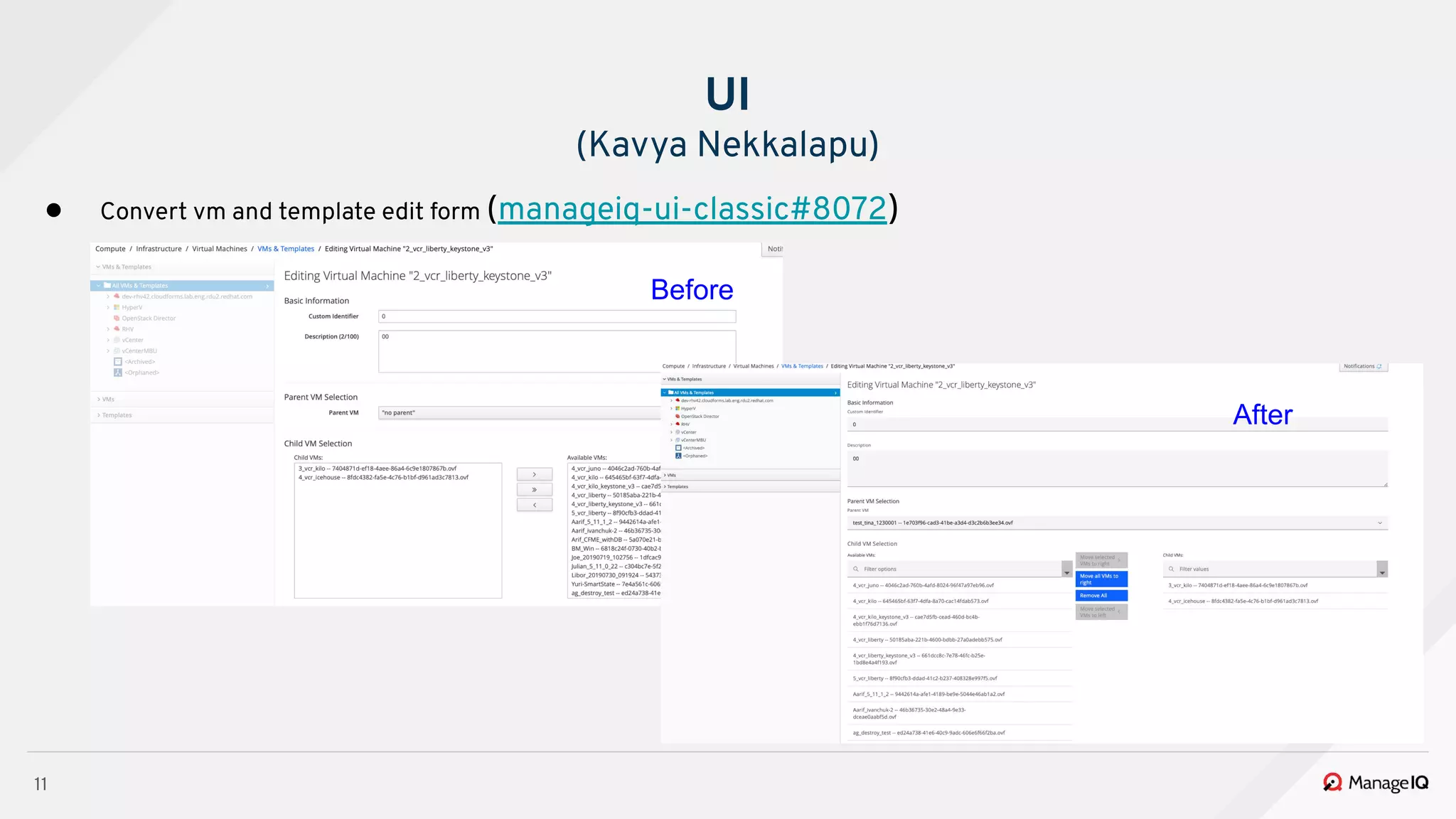The width and height of the screenshot is (1456, 819).
Task: Click Orphaned icon in After tree
Action: point(678,456)
